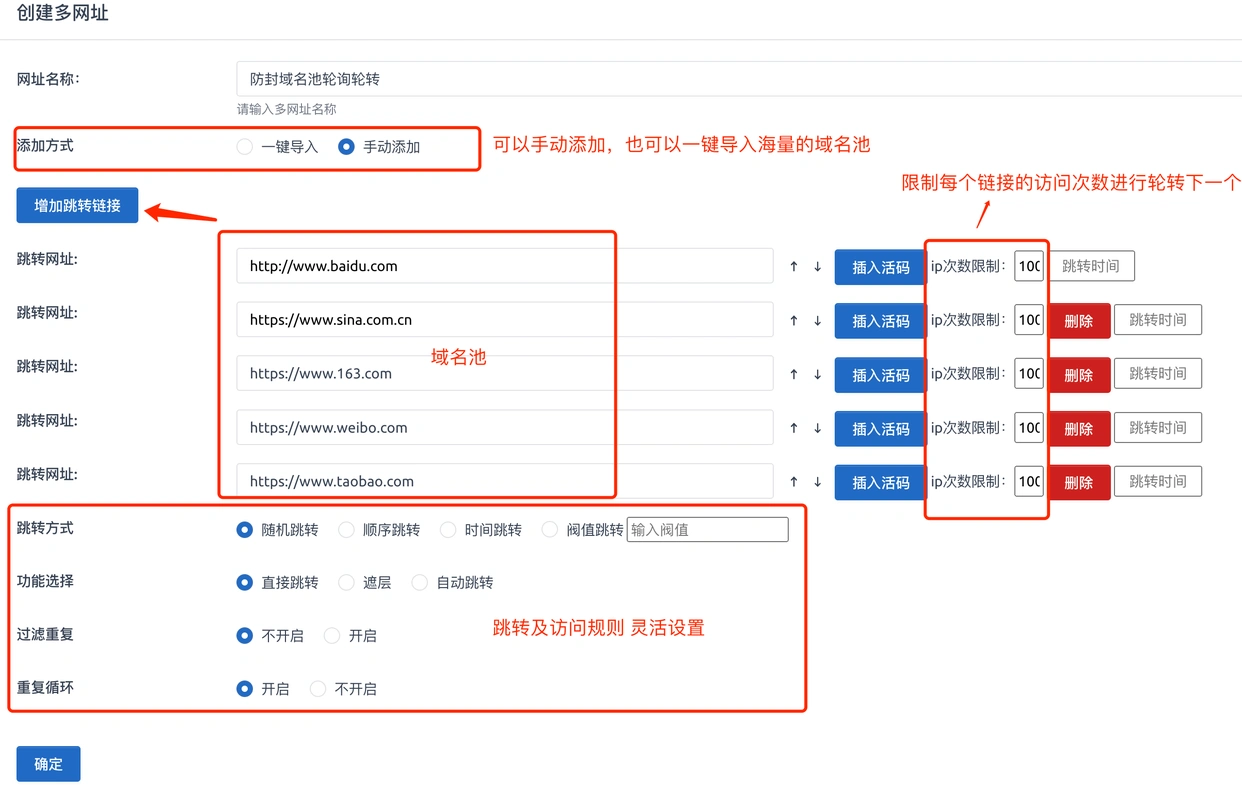Move weibo.com link down one position
This screenshot has height=791, width=1242.
[817, 428]
